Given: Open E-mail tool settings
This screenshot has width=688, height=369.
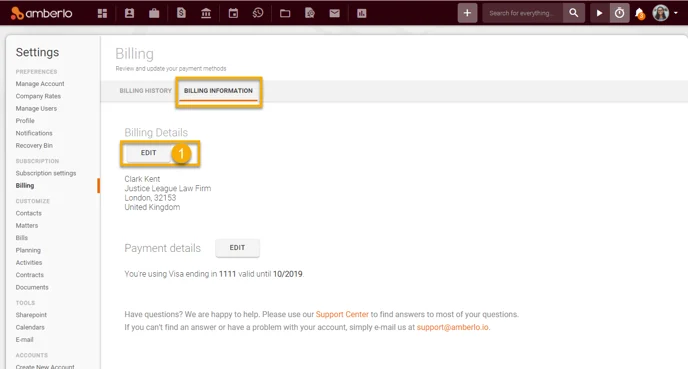Looking at the screenshot, I should pos(24,340).
